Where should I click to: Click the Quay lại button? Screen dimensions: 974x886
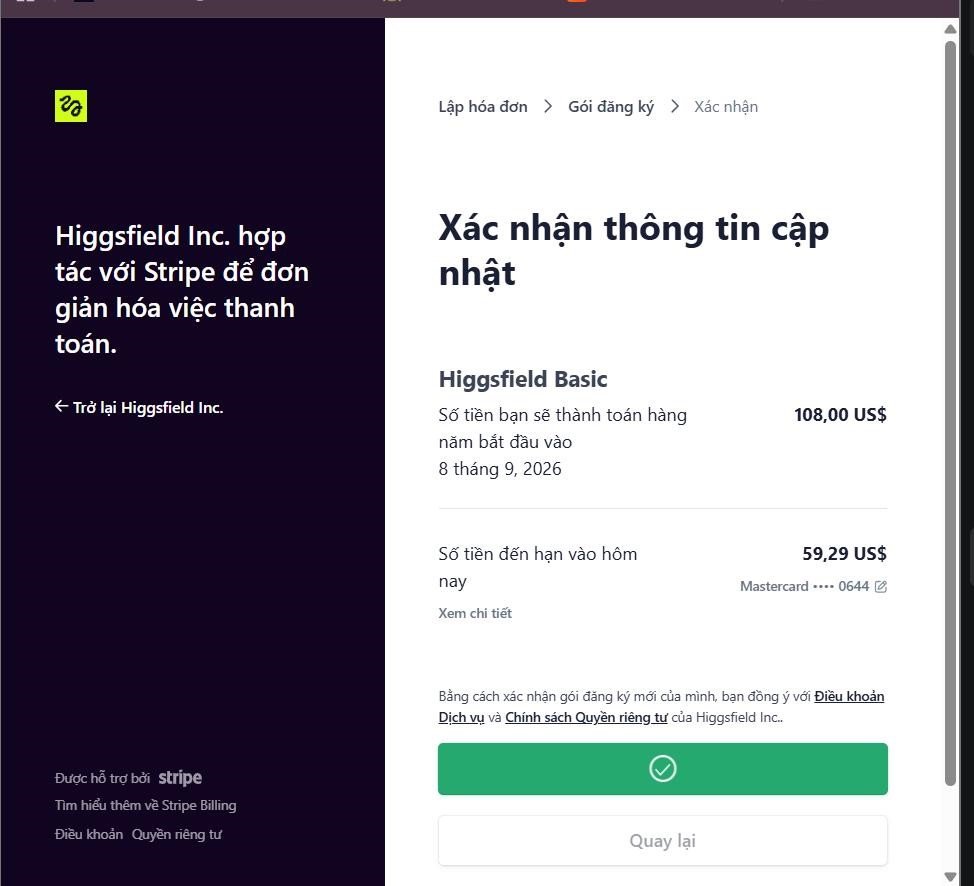tap(663, 841)
